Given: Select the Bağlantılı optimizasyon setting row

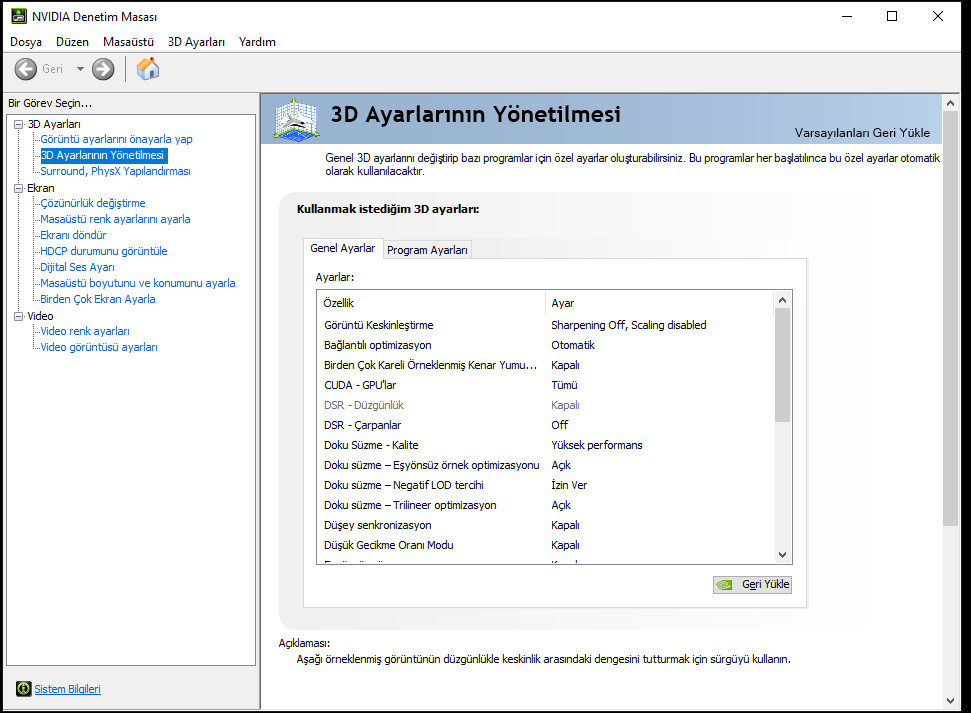Looking at the screenshot, I should (545, 345).
